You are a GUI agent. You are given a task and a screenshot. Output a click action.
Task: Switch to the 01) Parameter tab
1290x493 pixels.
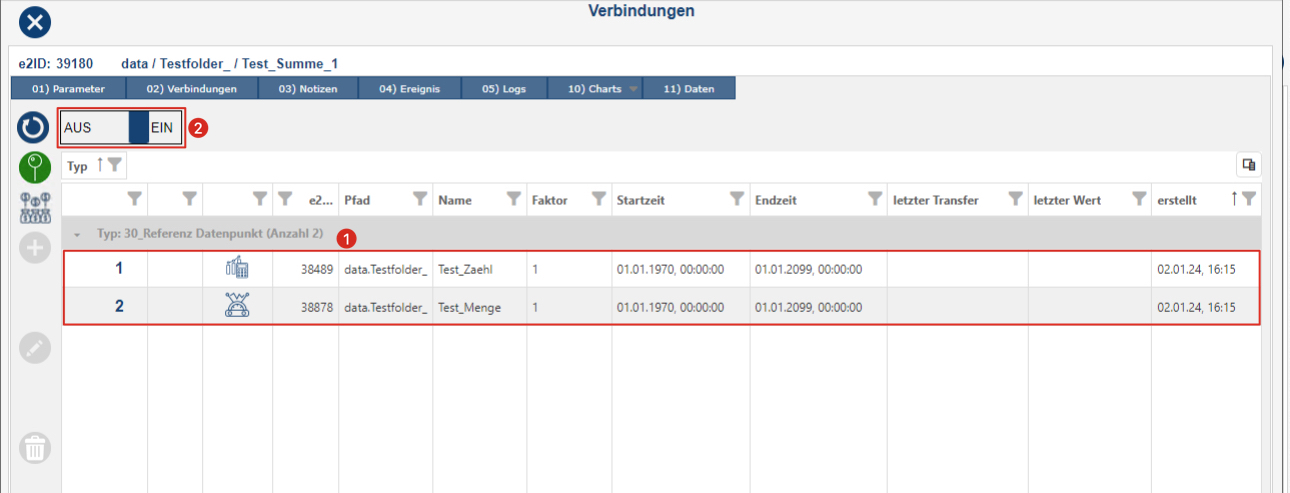pos(68,89)
